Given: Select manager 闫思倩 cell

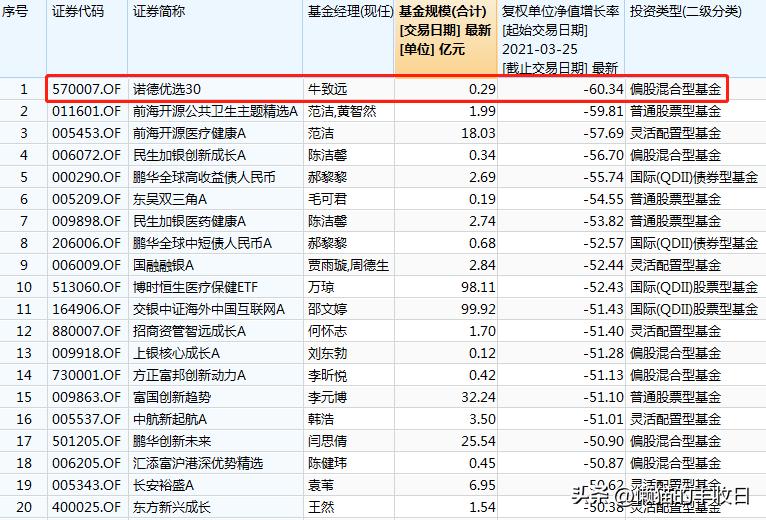Looking at the screenshot, I should (327, 441).
